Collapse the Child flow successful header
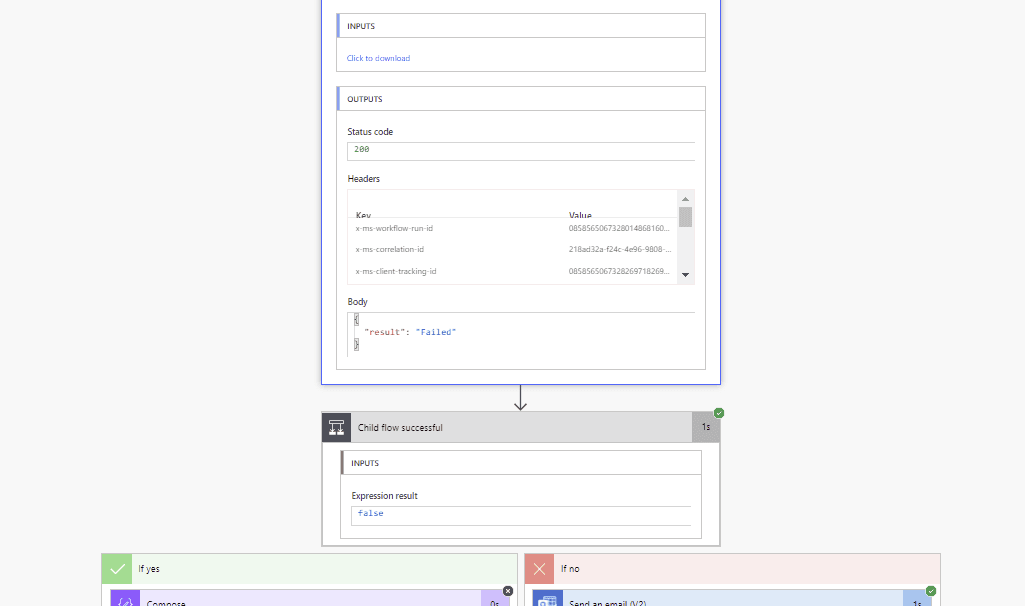Viewport: 1025px width, 606px height. coord(521,428)
